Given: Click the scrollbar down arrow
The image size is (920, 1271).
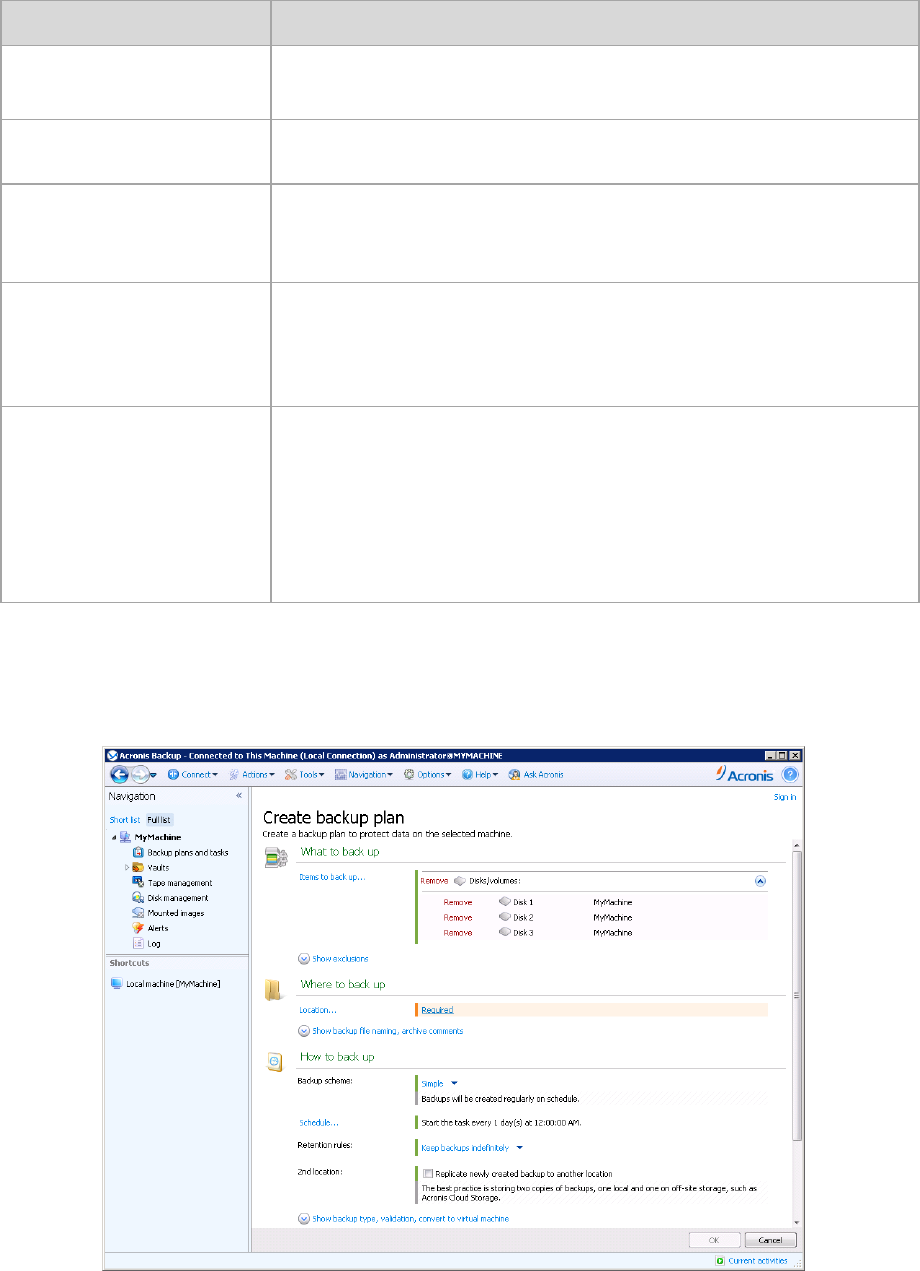Looking at the screenshot, I should [x=797, y=1221].
